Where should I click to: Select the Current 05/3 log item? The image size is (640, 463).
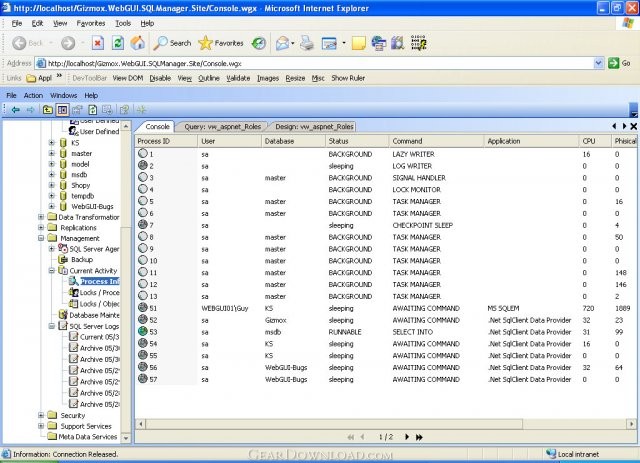click(x=99, y=337)
